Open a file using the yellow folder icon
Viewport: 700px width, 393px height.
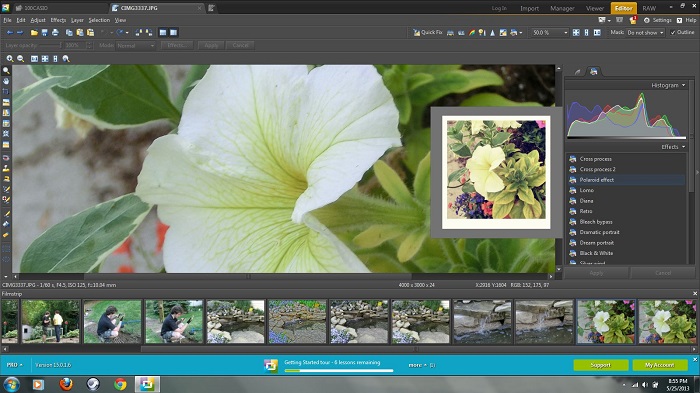[x=34, y=33]
